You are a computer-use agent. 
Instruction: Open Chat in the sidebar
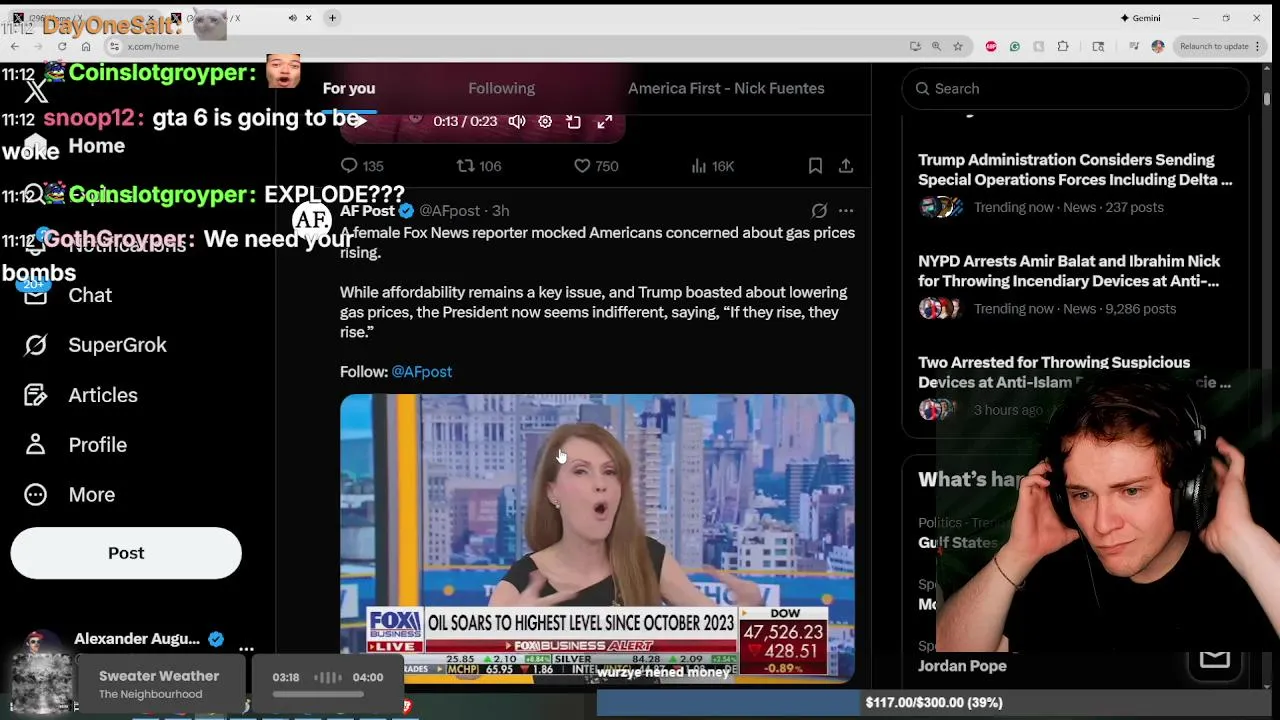pos(90,296)
